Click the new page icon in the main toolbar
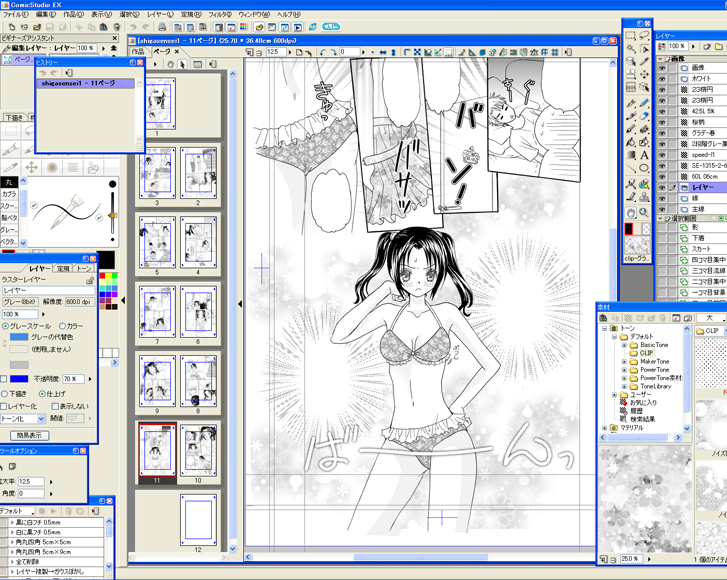The width and height of the screenshot is (727, 580). click(x=12, y=27)
